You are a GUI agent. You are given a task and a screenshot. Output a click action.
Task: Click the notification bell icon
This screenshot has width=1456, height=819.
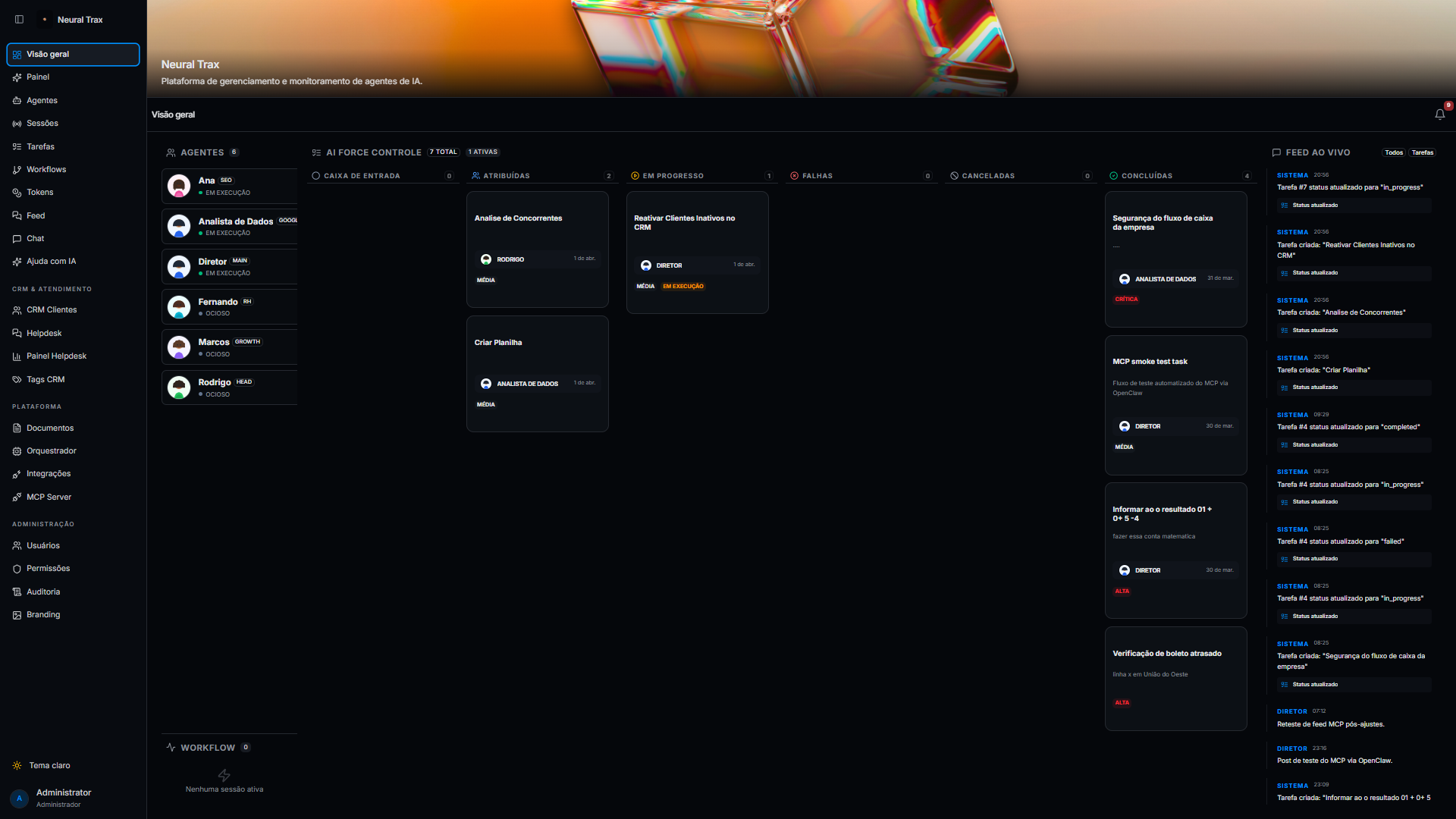tap(1439, 115)
